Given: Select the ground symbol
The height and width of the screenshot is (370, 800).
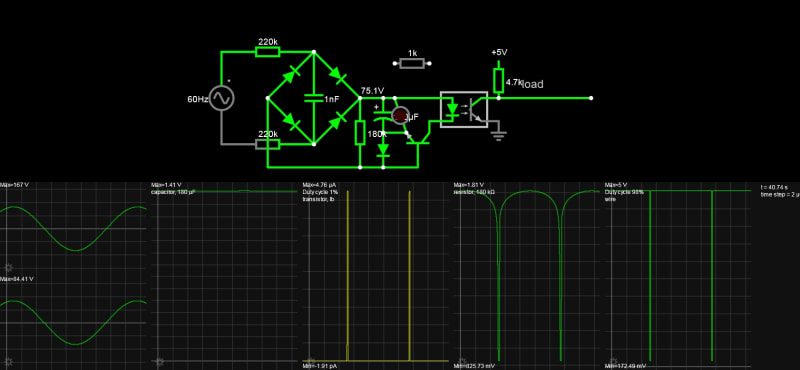Looking at the screenshot, I should point(498,135).
